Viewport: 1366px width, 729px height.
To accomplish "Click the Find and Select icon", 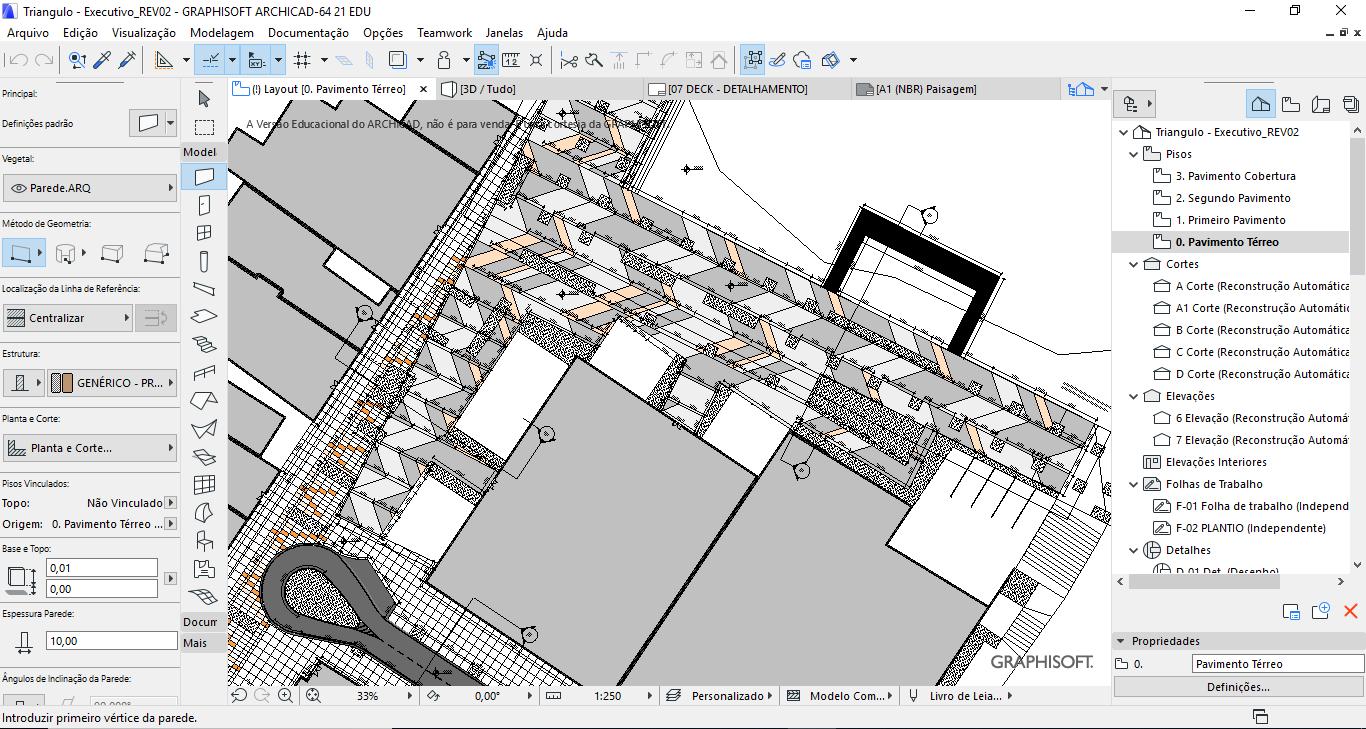I will [x=77, y=60].
